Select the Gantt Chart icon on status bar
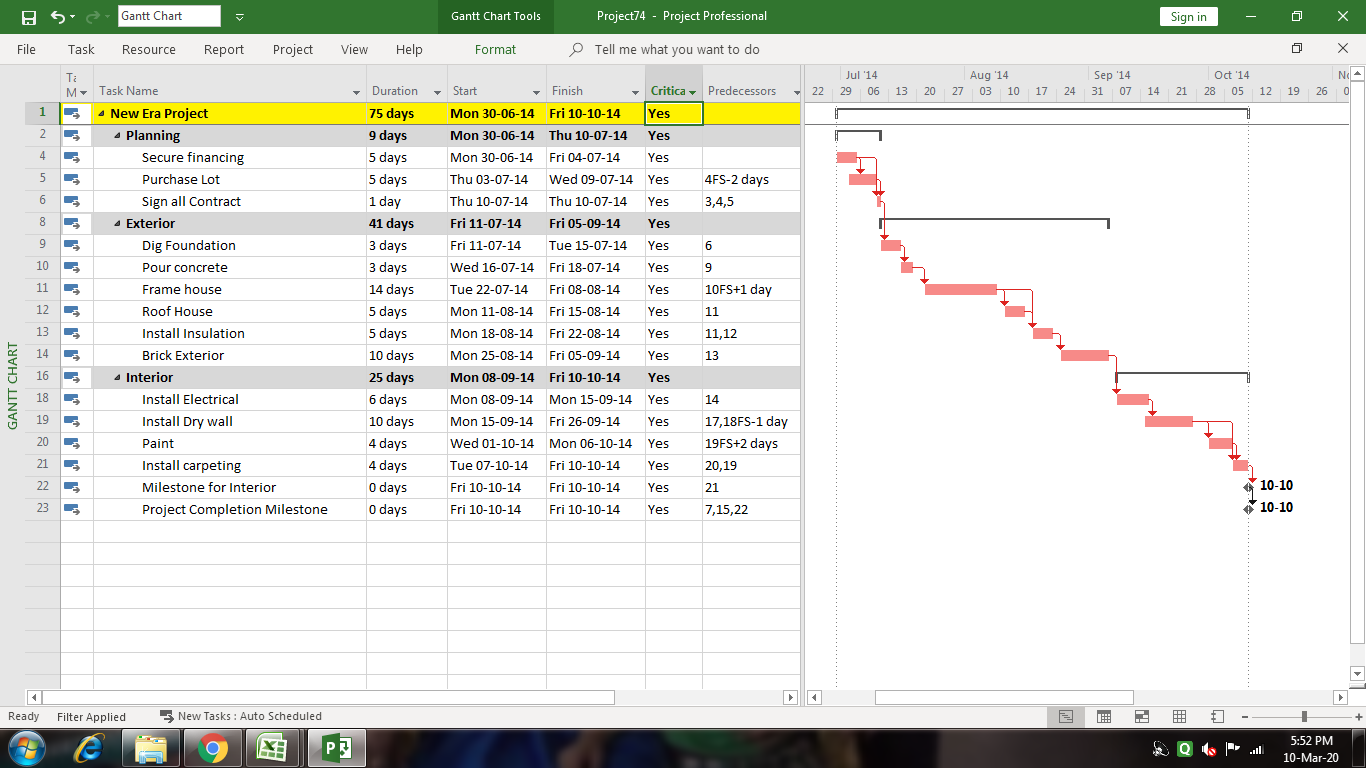Screen dimensions: 1366x768 pyautogui.click(x=1066, y=716)
